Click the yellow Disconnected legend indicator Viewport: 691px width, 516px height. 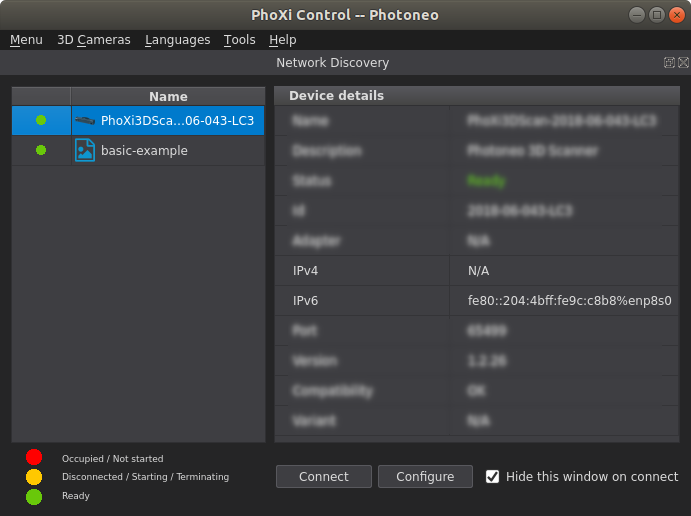click(x=34, y=477)
